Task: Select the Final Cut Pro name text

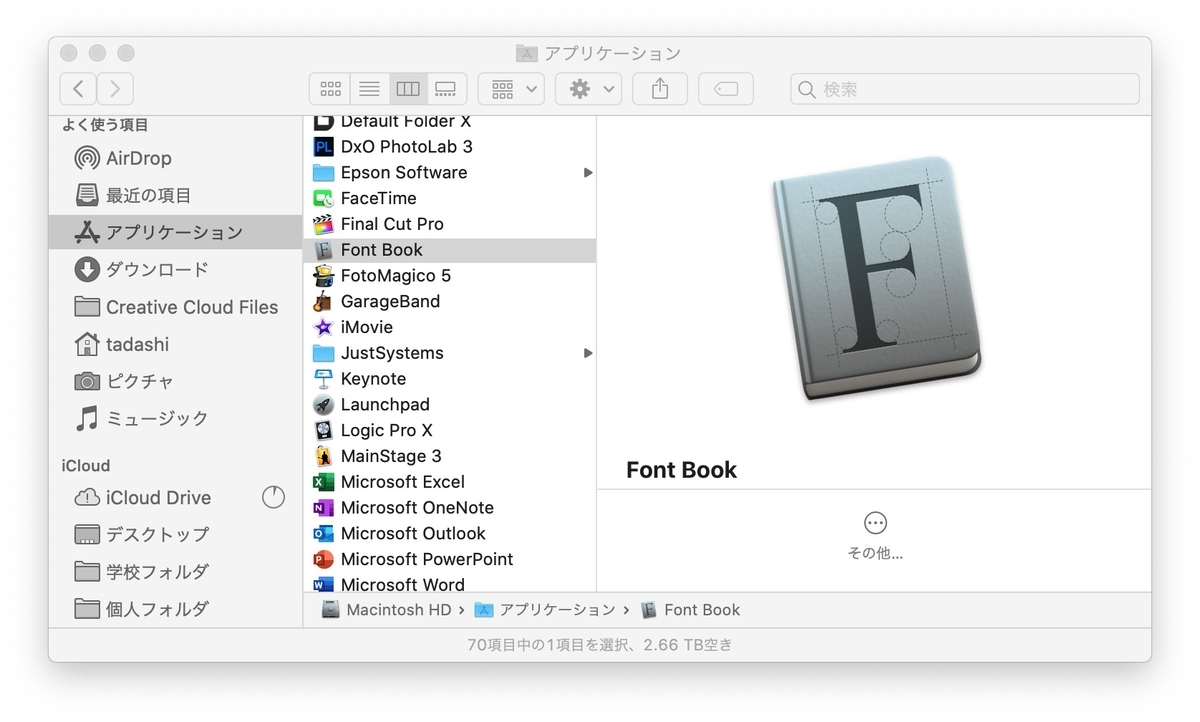Action: click(392, 224)
